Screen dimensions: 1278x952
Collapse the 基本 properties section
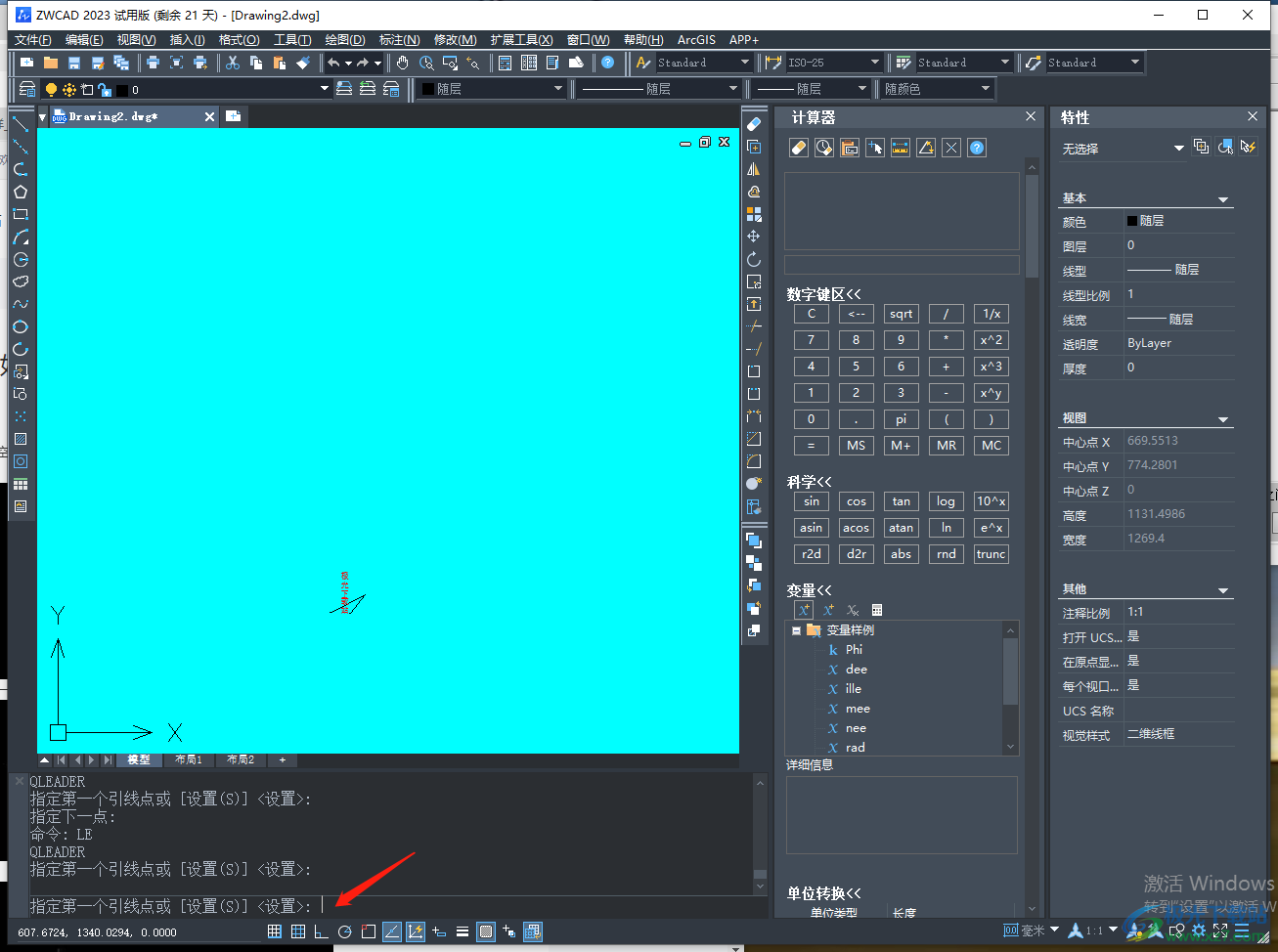(x=1223, y=199)
